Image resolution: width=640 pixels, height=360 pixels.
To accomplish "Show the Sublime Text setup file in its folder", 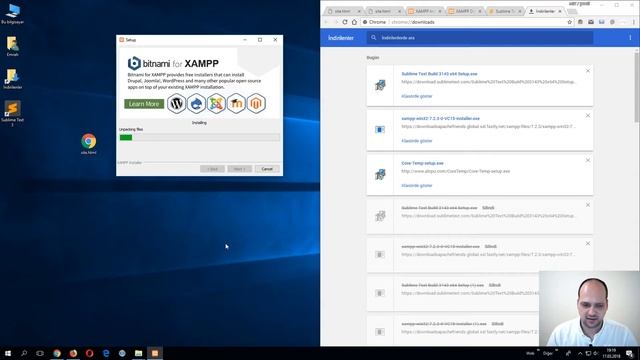I will pyautogui.click(x=416, y=96).
